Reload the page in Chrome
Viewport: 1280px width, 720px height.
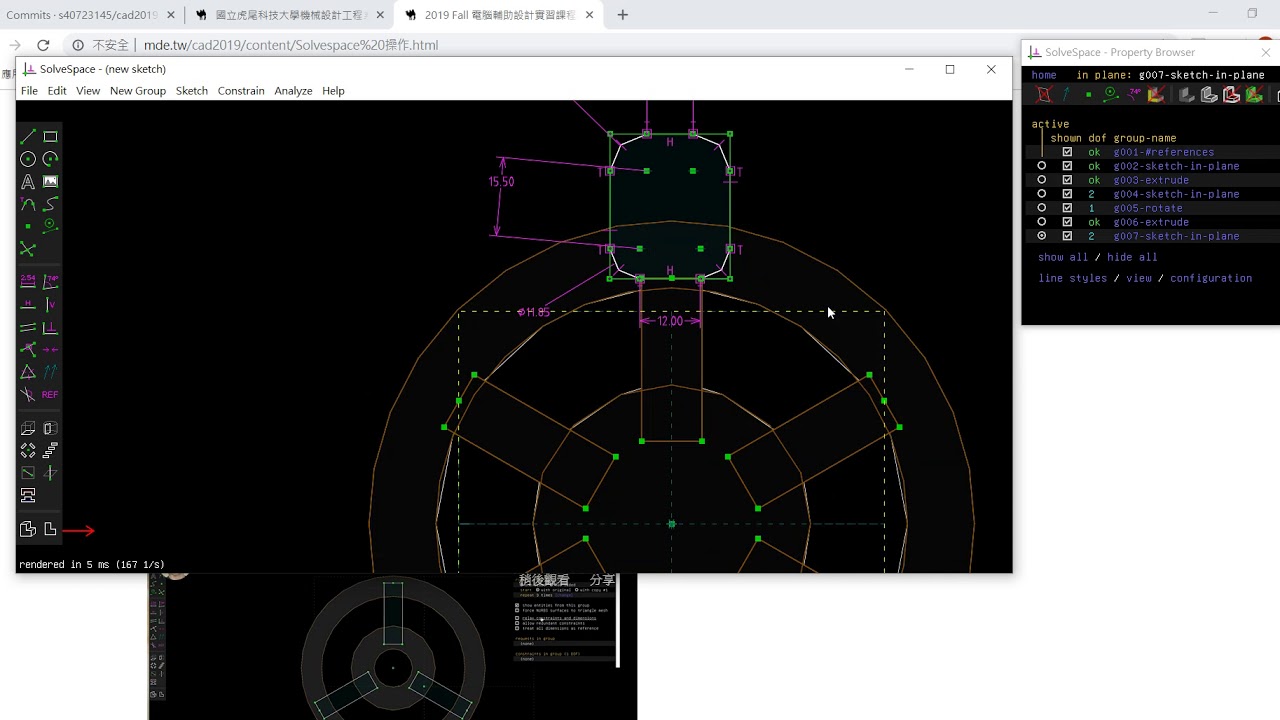coord(43,45)
